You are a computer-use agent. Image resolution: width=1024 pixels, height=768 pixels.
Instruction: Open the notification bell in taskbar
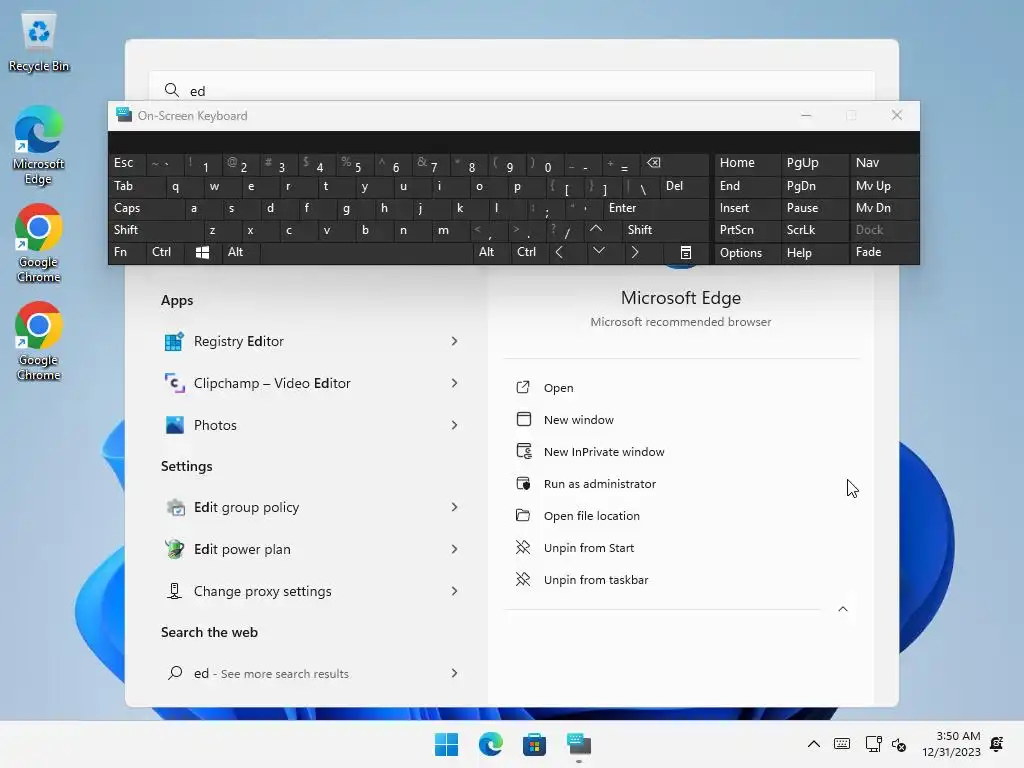click(x=997, y=744)
